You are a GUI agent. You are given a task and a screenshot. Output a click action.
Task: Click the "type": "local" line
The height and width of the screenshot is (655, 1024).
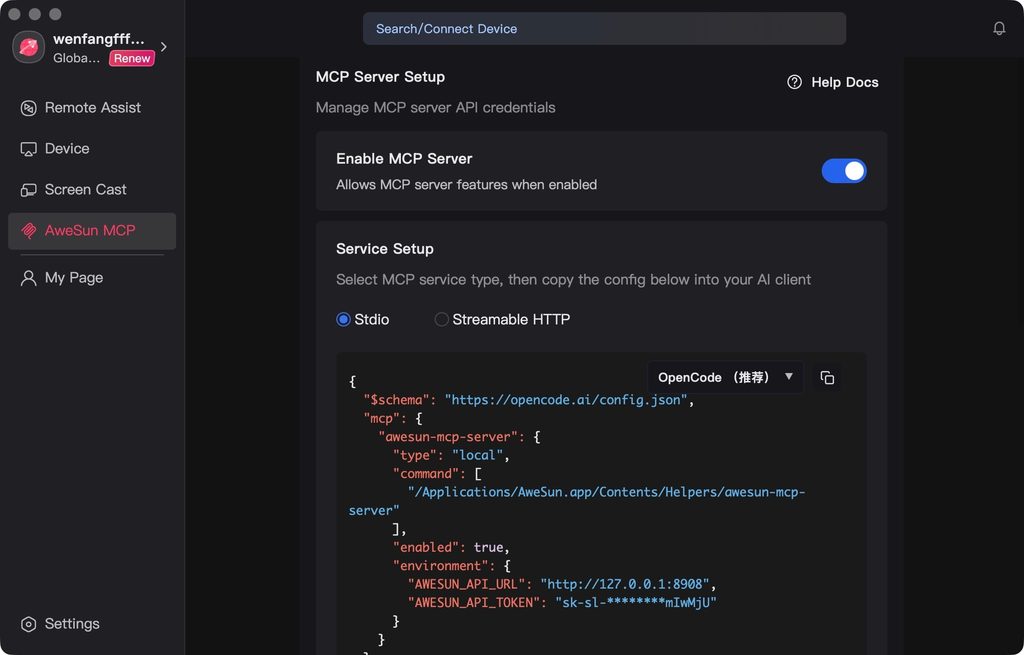(x=451, y=455)
